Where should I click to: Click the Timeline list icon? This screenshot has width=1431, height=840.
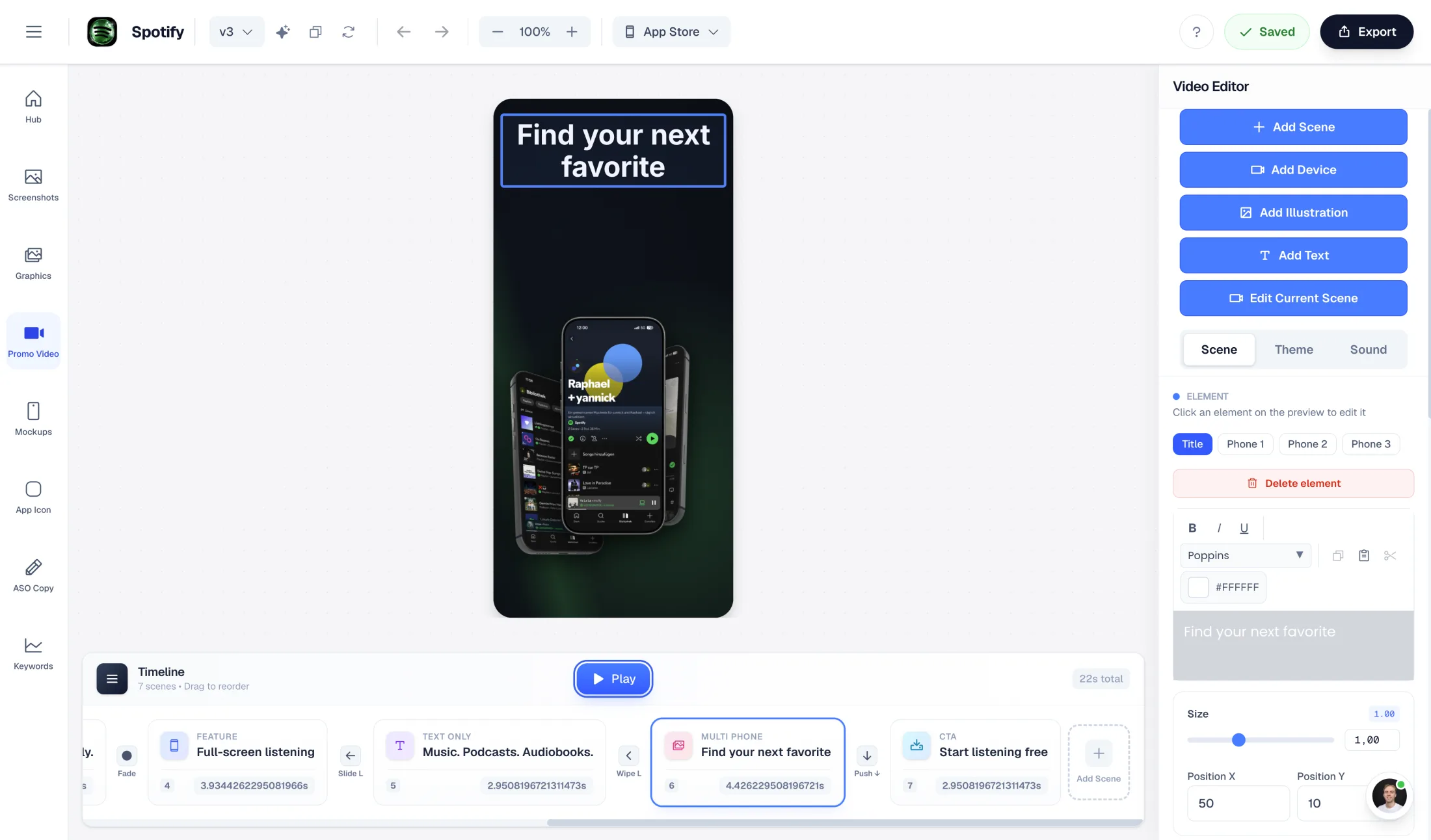click(112, 679)
